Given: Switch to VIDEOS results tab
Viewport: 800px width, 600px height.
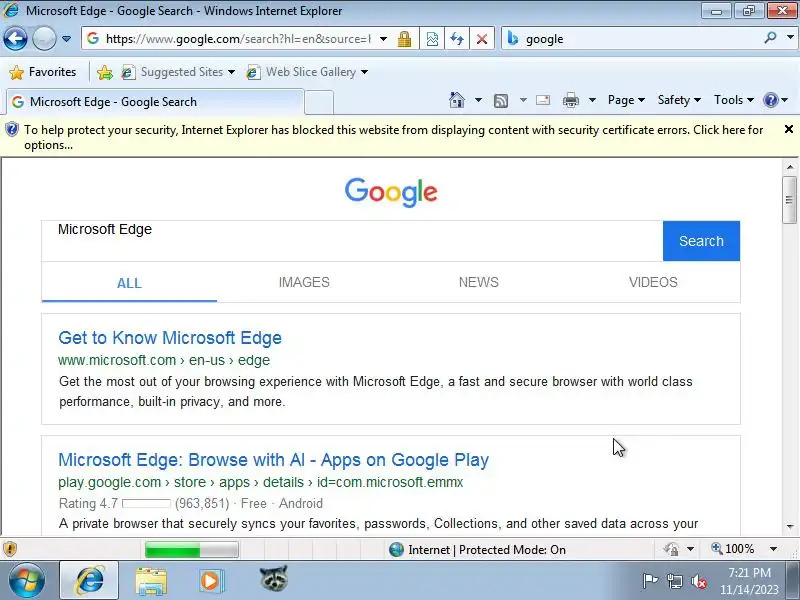Looking at the screenshot, I should click(653, 282).
